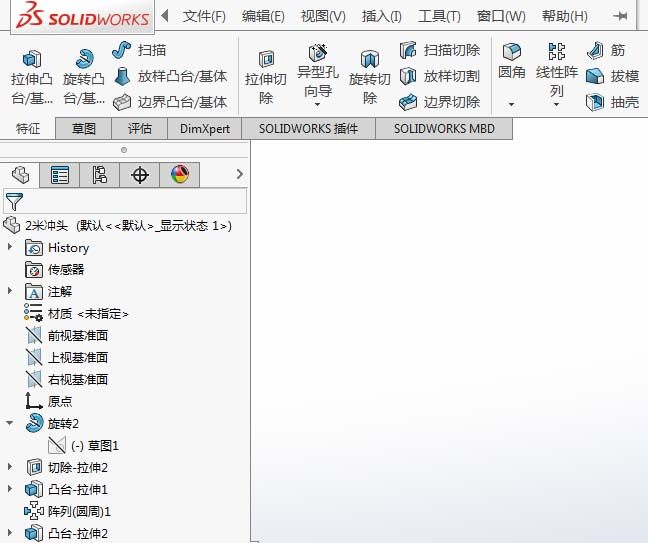Switch to the SOLIDWORKS MBD tab
This screenshot has width=648, height=543.
coord(444,129)
